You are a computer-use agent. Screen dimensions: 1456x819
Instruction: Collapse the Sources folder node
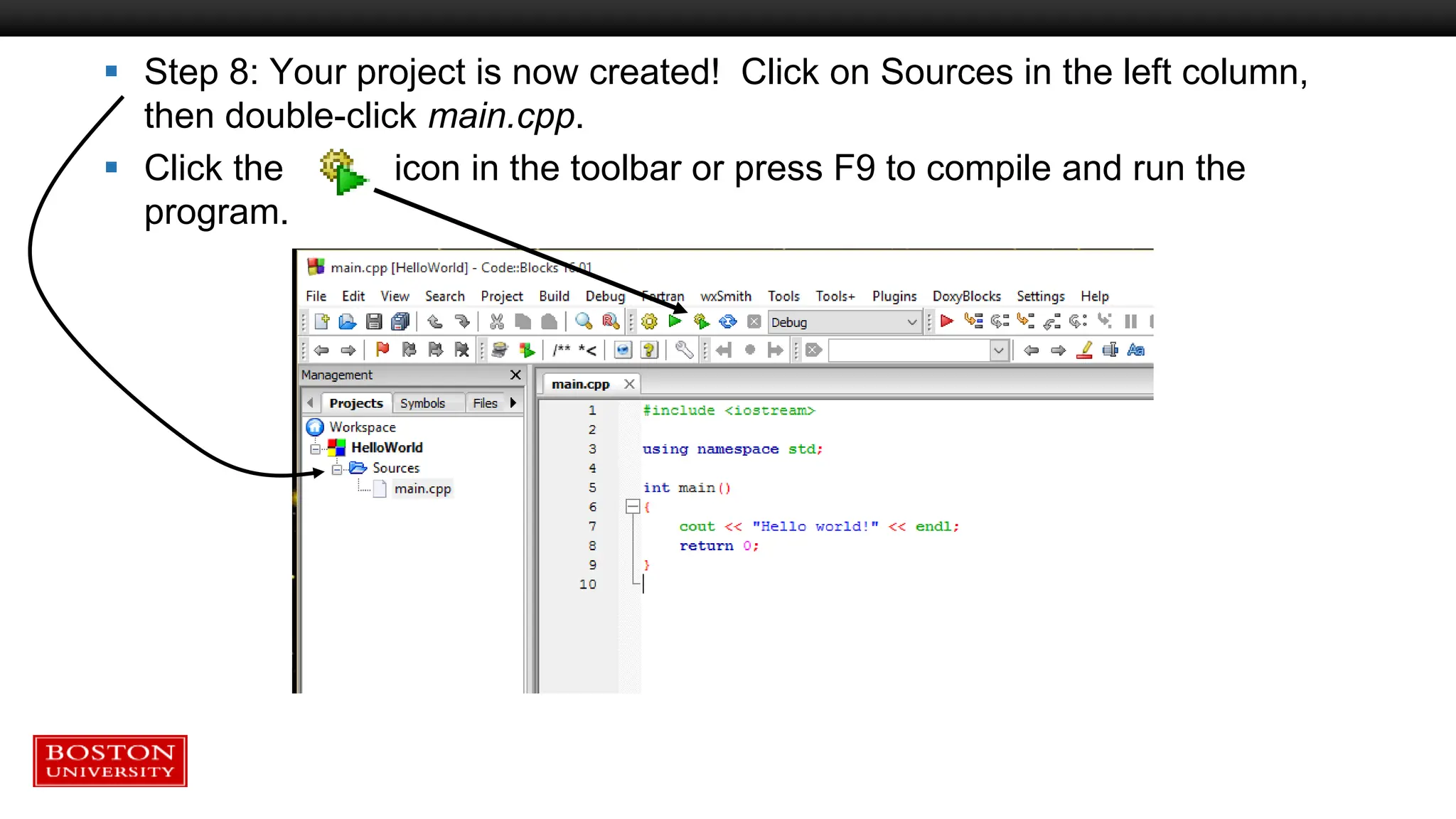pyautogui.click(x=337, y=469)
